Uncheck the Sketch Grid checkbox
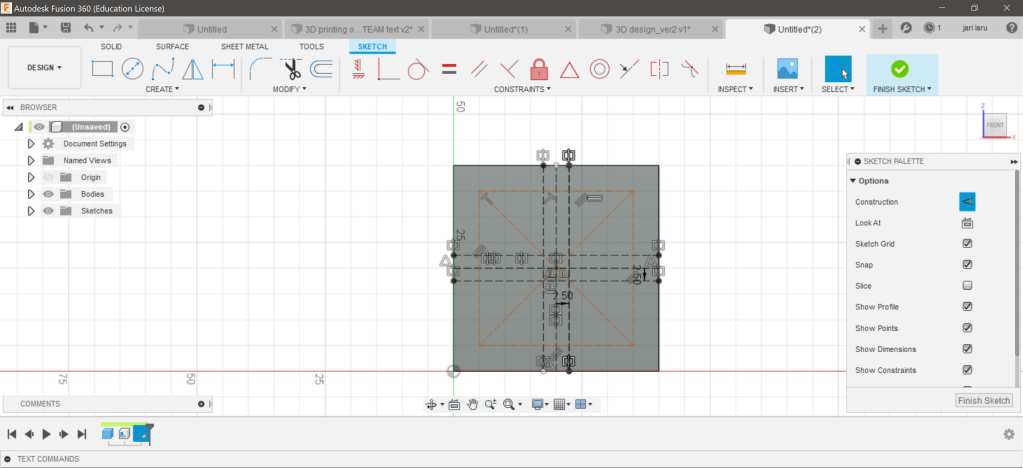The height and width of the screenshot is (468, 1023). click(x=967, y=244)
